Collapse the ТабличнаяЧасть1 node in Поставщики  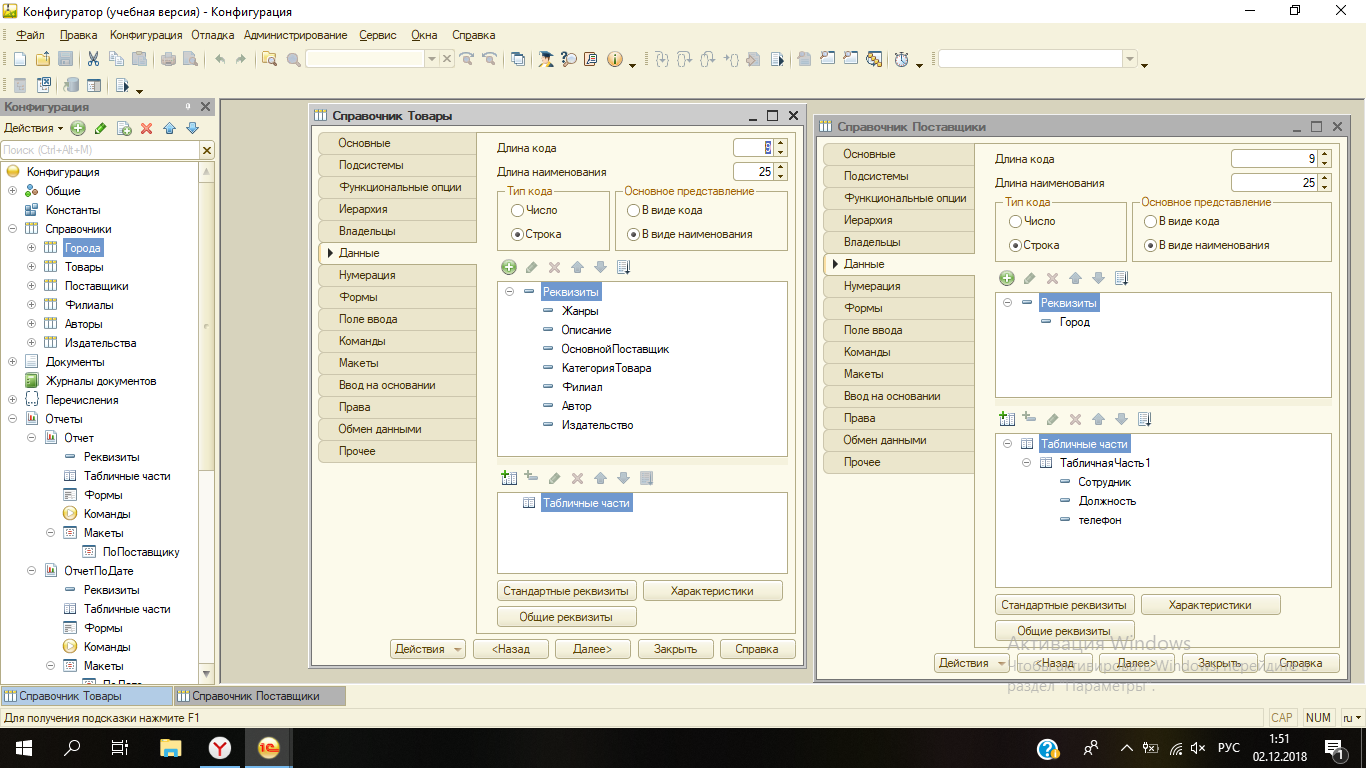click(1026, 463)
